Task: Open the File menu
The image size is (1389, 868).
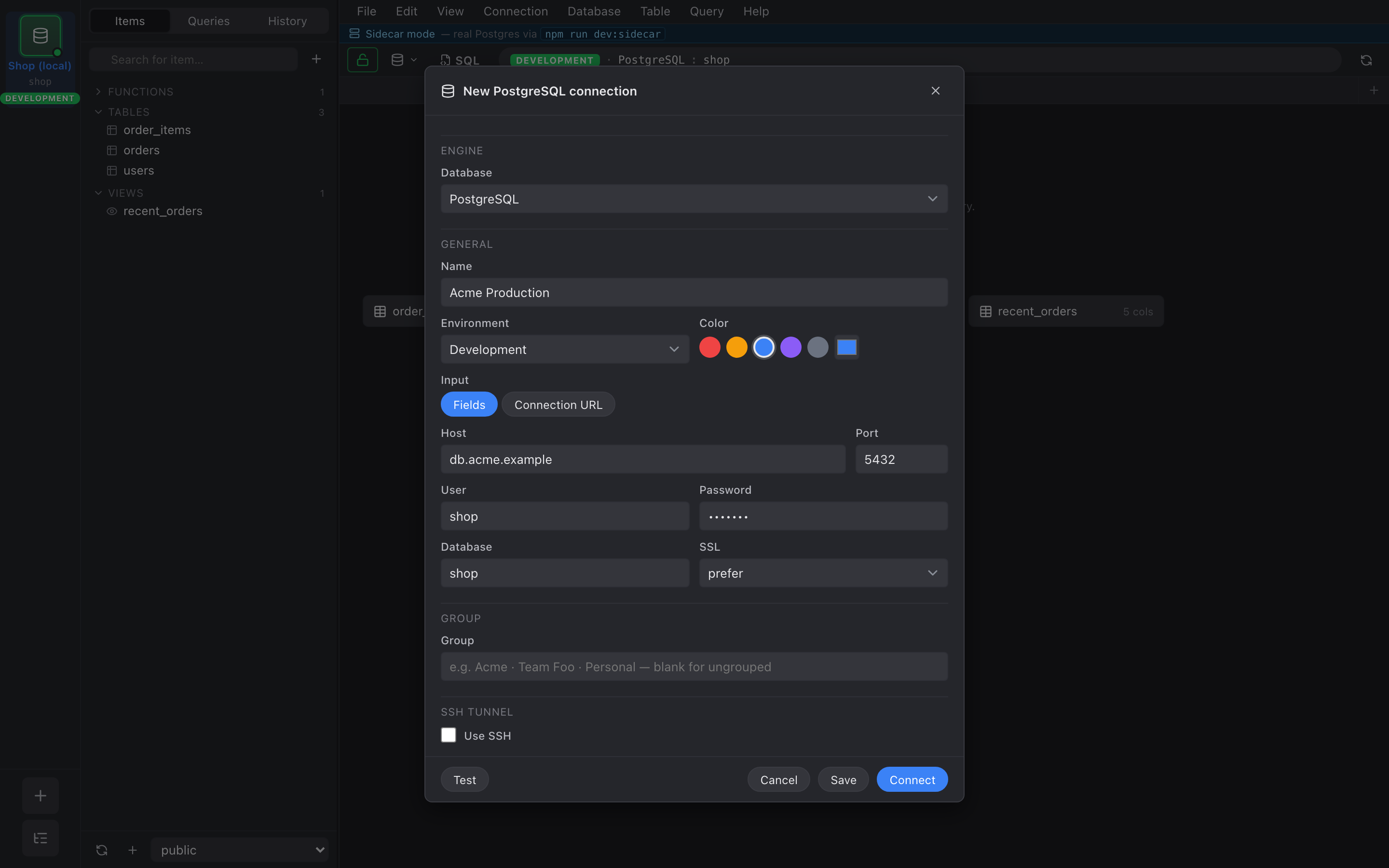Action: (366, 12)
